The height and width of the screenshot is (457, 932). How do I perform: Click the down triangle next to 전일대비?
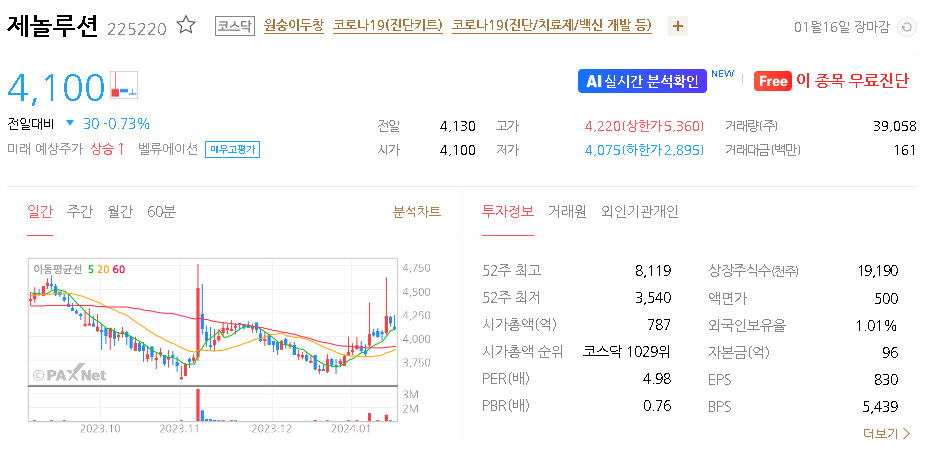click(70, 124)
